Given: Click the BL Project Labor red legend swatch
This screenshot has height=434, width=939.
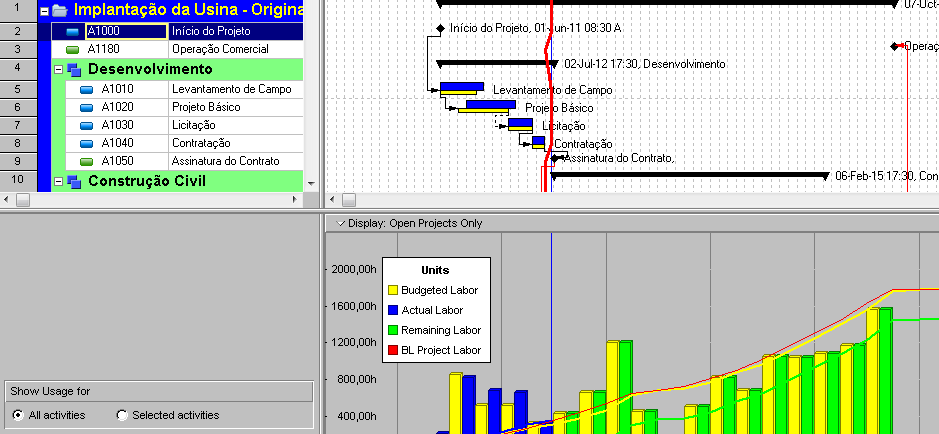Looking at the screenshot, I should [393, 350].
